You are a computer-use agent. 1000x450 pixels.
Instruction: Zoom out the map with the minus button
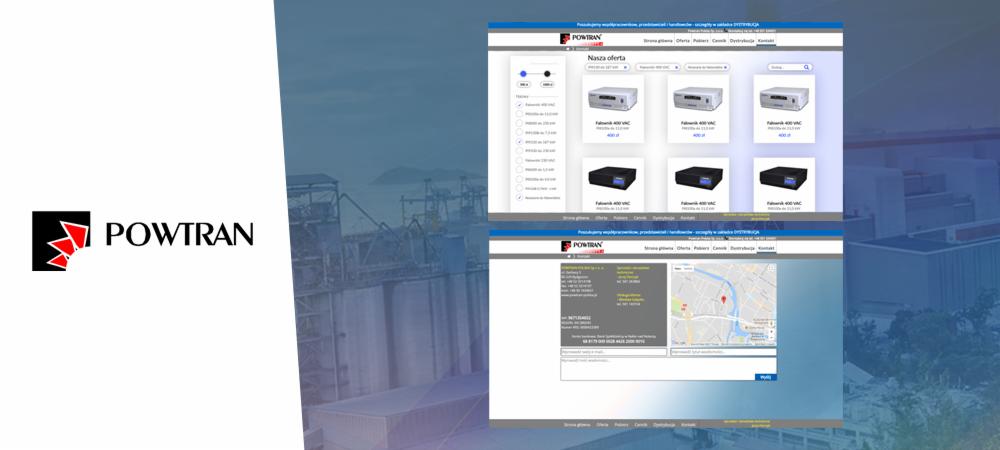[771, 336]
